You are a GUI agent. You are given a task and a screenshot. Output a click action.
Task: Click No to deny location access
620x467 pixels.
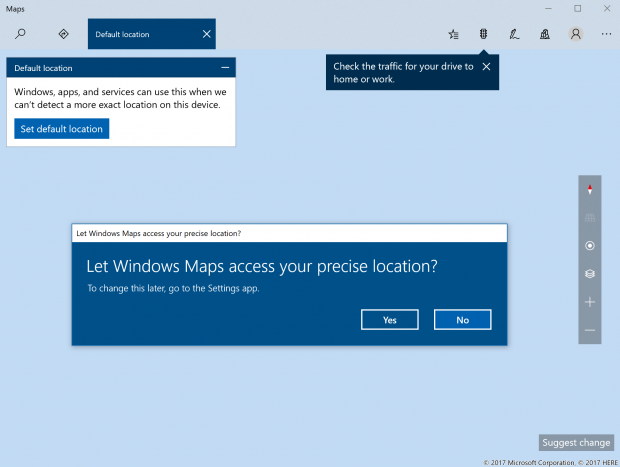pos(463,320)
